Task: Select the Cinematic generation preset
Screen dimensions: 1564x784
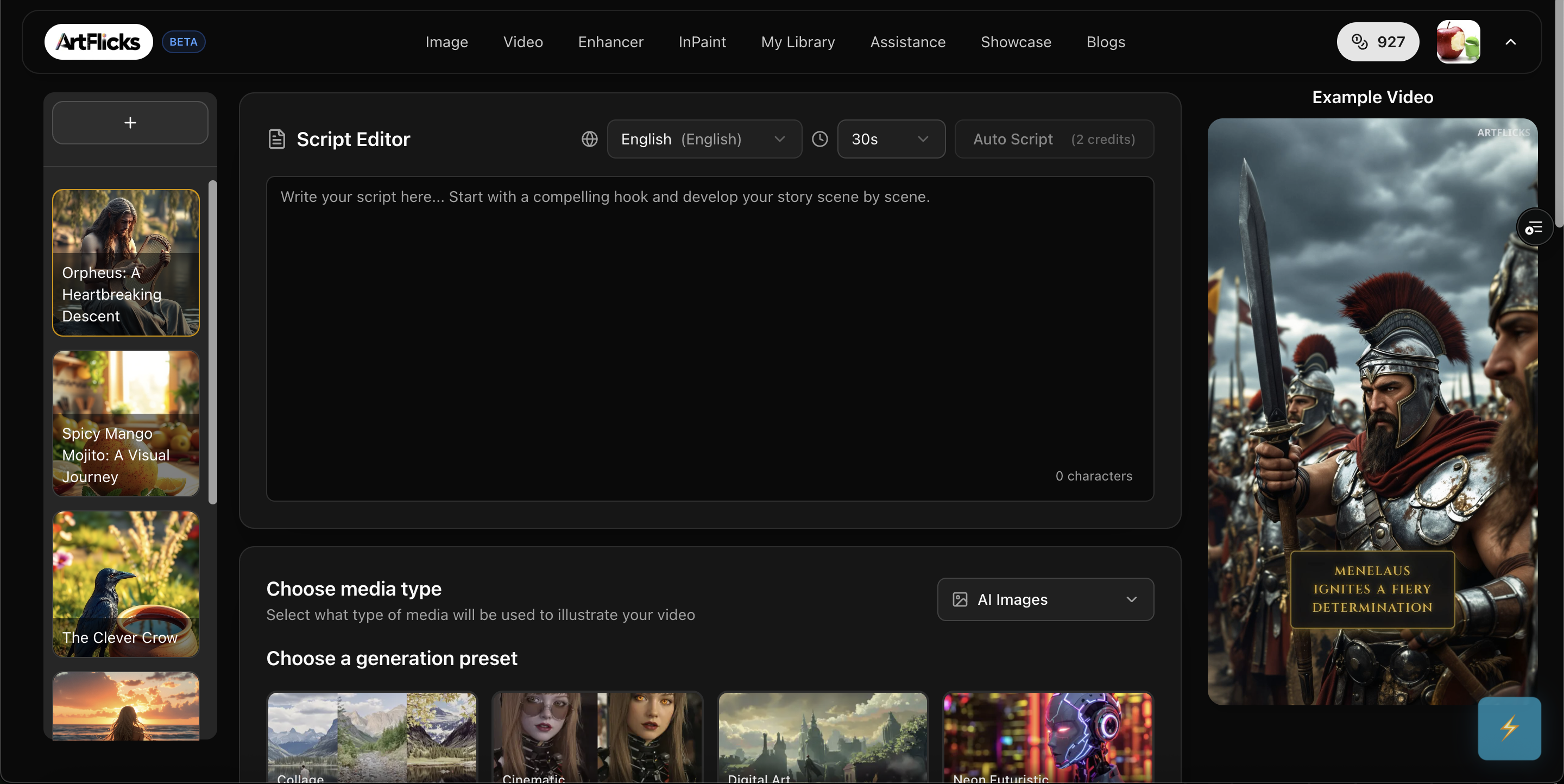Action: (x=597, y=737)
